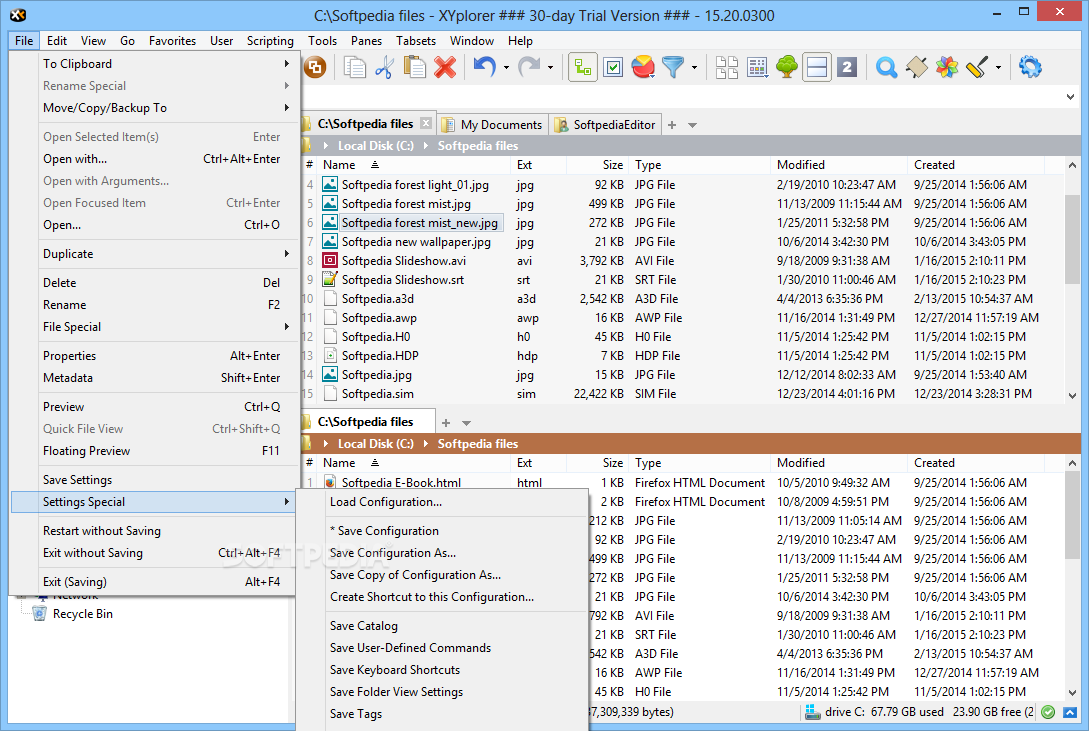Open the brush tool dropdown arrow
Screen dimensions: 1089x731
tap(998, 67)
